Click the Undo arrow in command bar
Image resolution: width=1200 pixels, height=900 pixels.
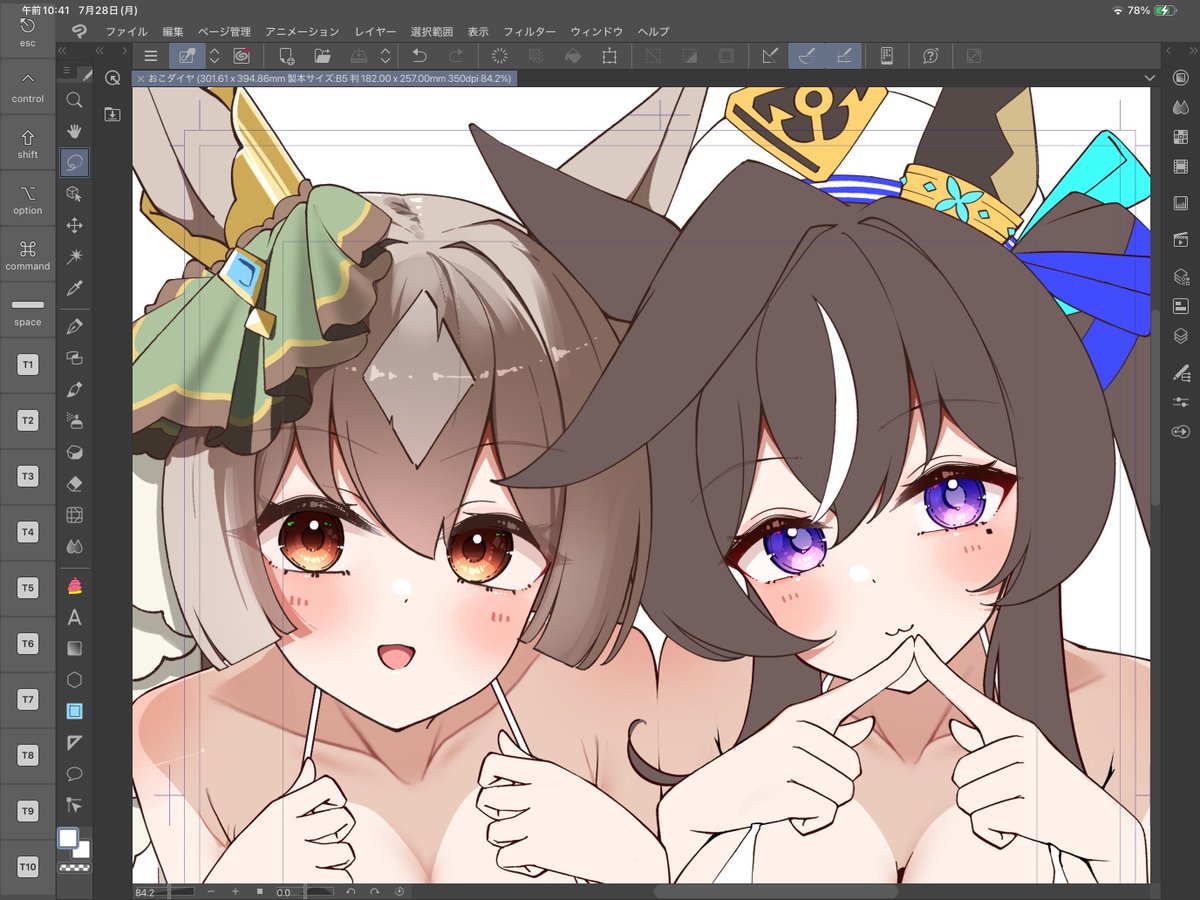tap(420, 56)
